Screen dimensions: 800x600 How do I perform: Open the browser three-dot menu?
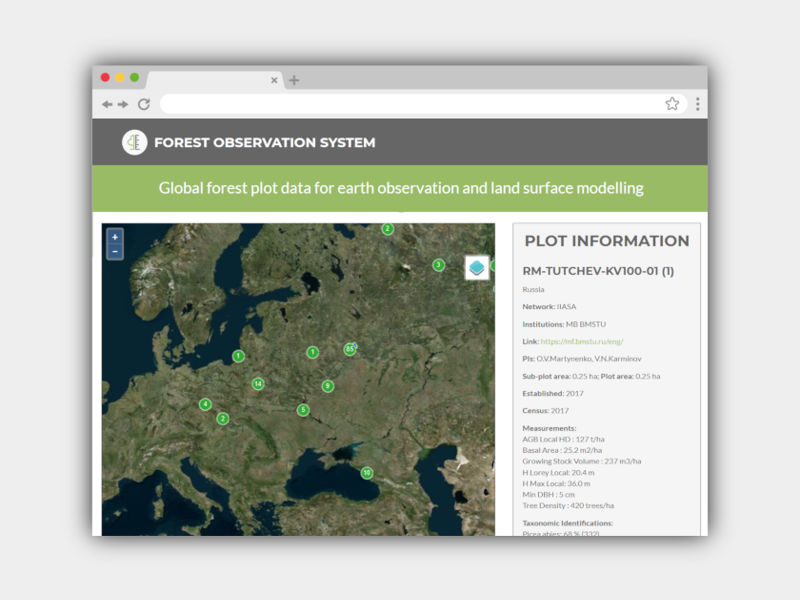coord(697,104)
